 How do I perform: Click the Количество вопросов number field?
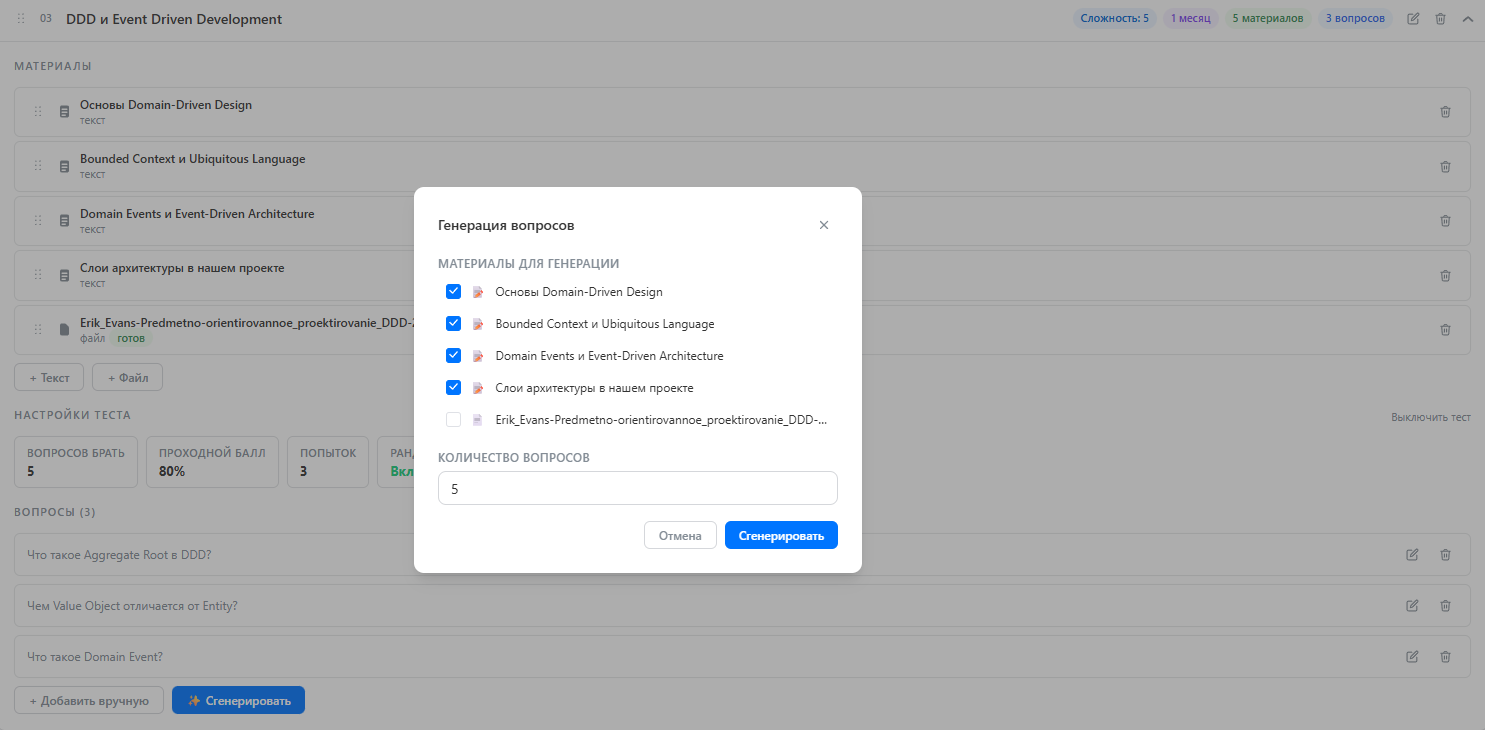[637, 489]
